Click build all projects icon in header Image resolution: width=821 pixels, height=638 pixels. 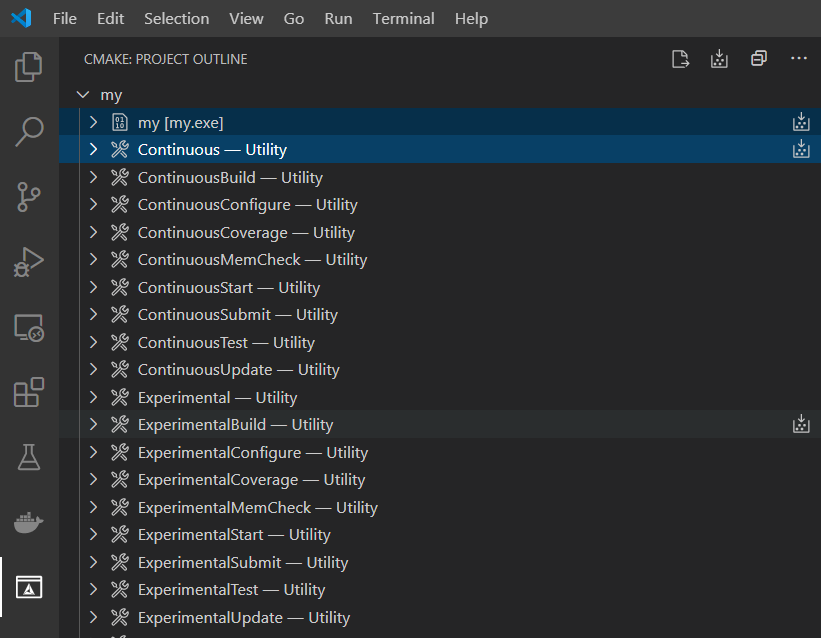pos(719,59)
